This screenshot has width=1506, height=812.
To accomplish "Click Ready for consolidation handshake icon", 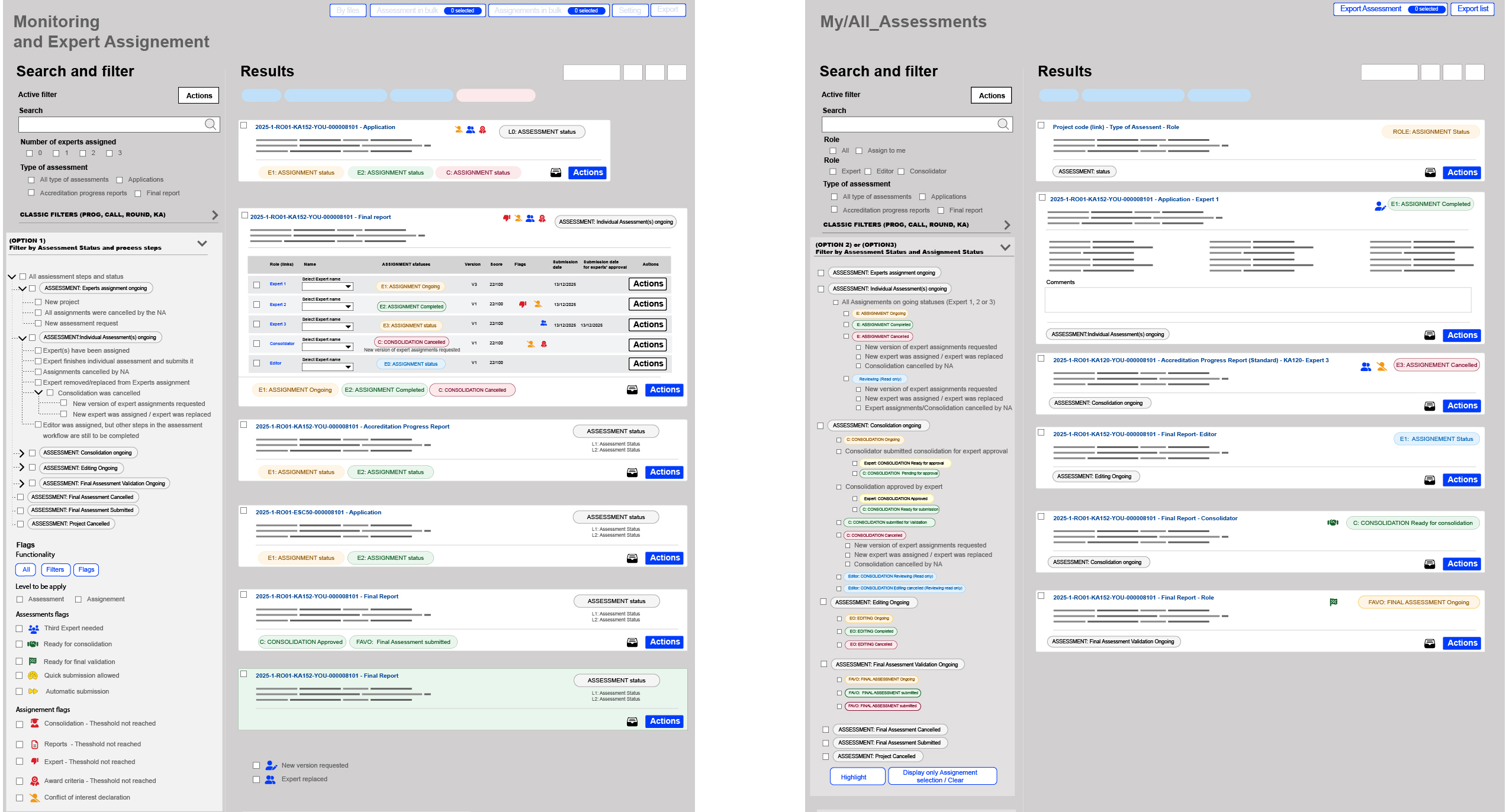I will pos(33,644).
